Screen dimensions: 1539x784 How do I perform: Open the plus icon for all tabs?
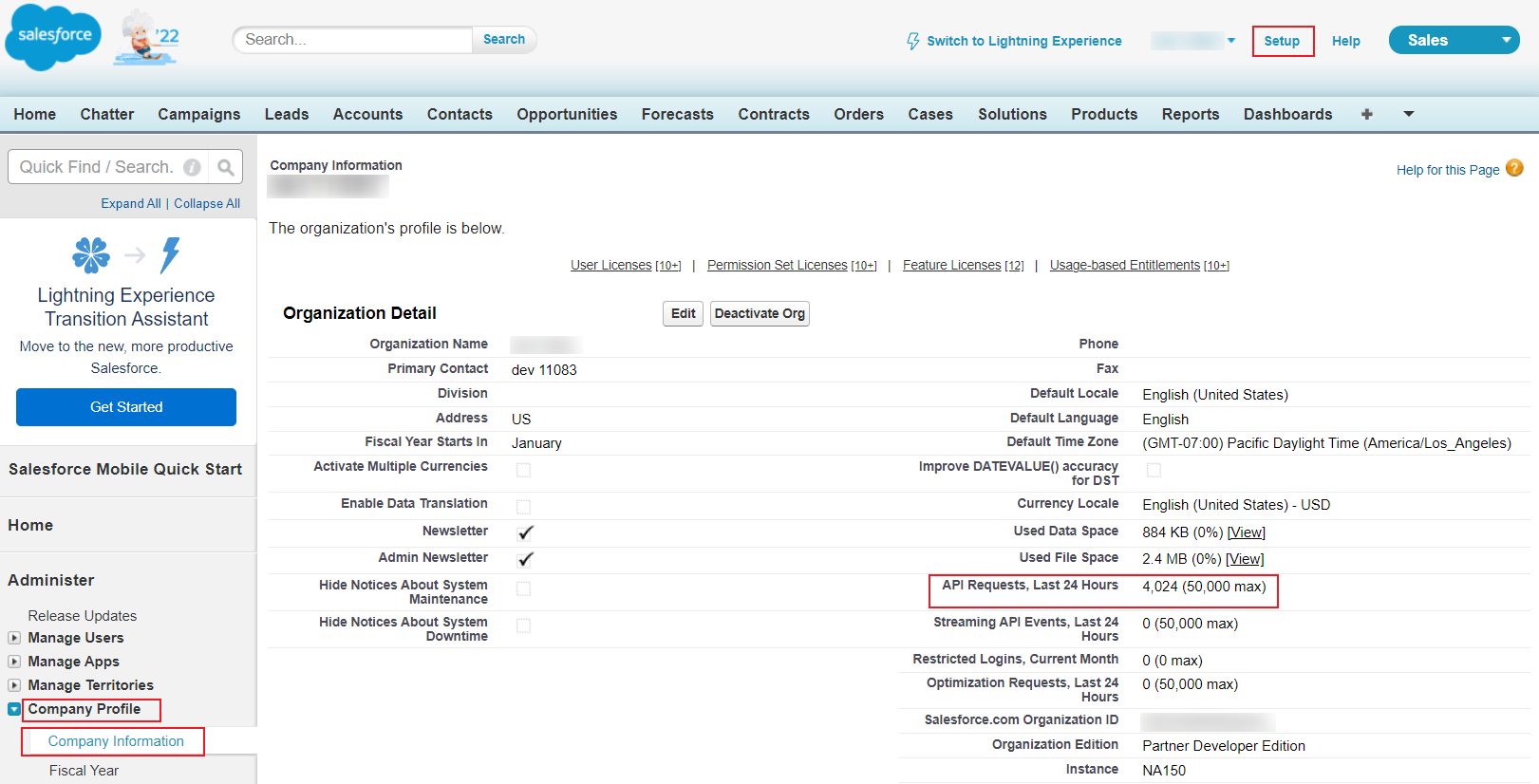coord(1366,114)
